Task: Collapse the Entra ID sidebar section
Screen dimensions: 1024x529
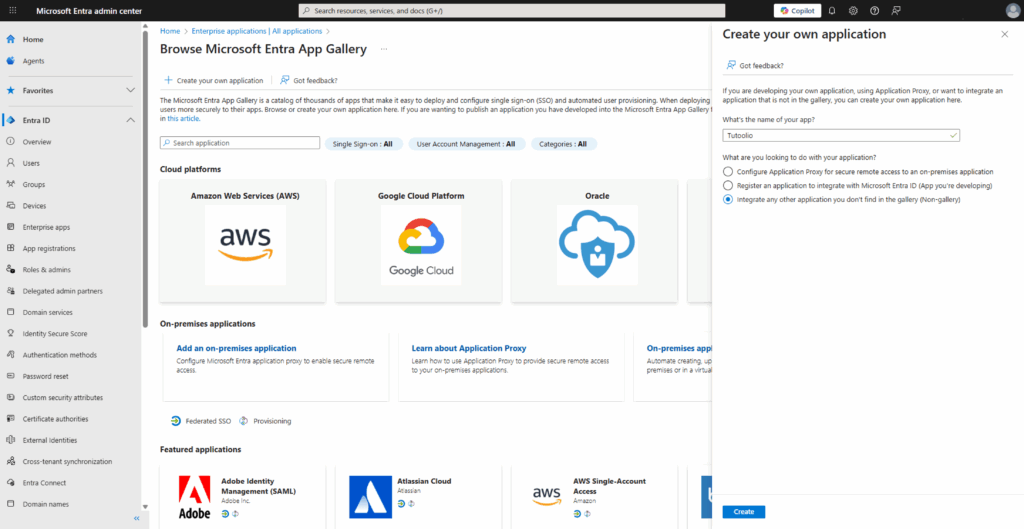Action: pos(130,120)
